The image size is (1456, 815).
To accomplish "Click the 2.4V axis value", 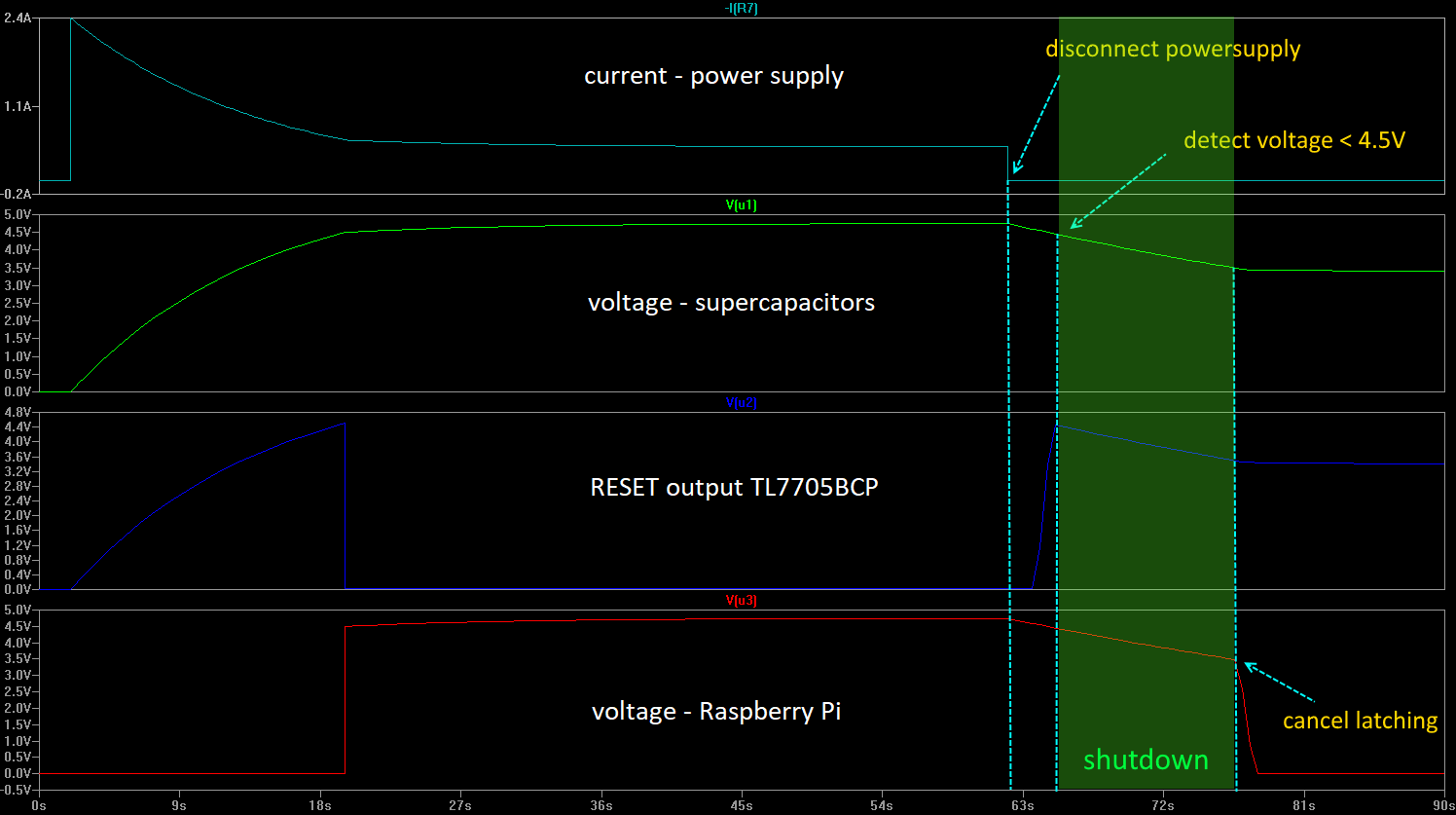I will pos(18,500).
